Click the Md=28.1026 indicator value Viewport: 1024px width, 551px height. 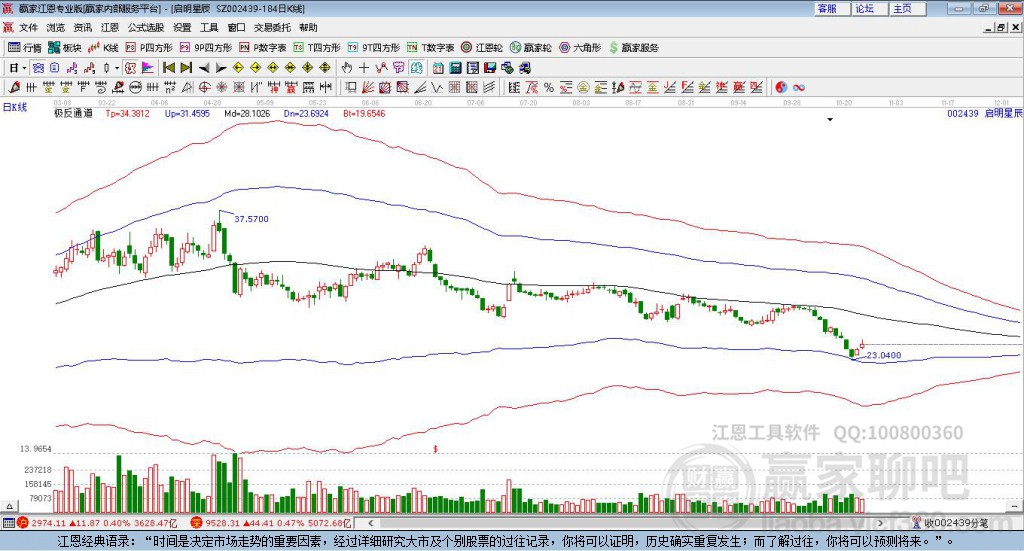click(x=247, y=113)
